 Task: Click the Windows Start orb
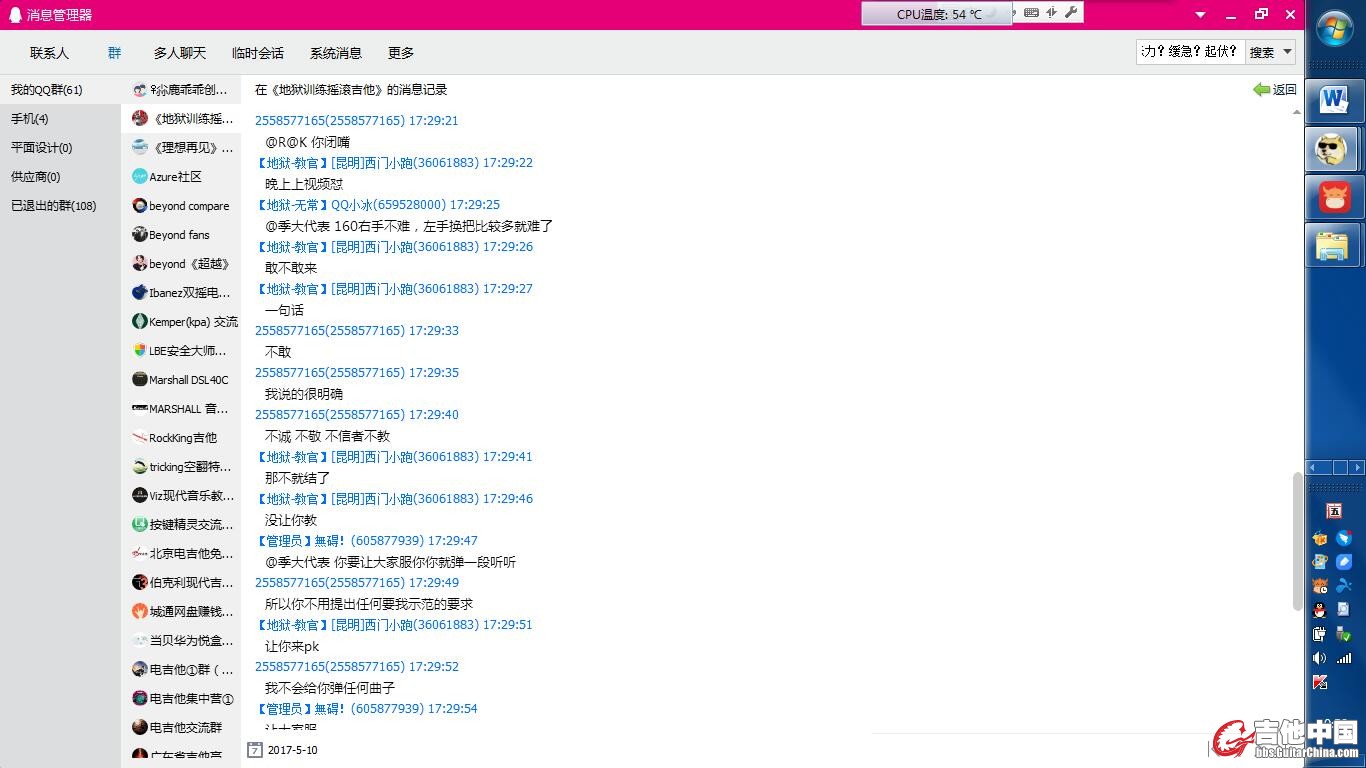click(x=1335, y=30)
